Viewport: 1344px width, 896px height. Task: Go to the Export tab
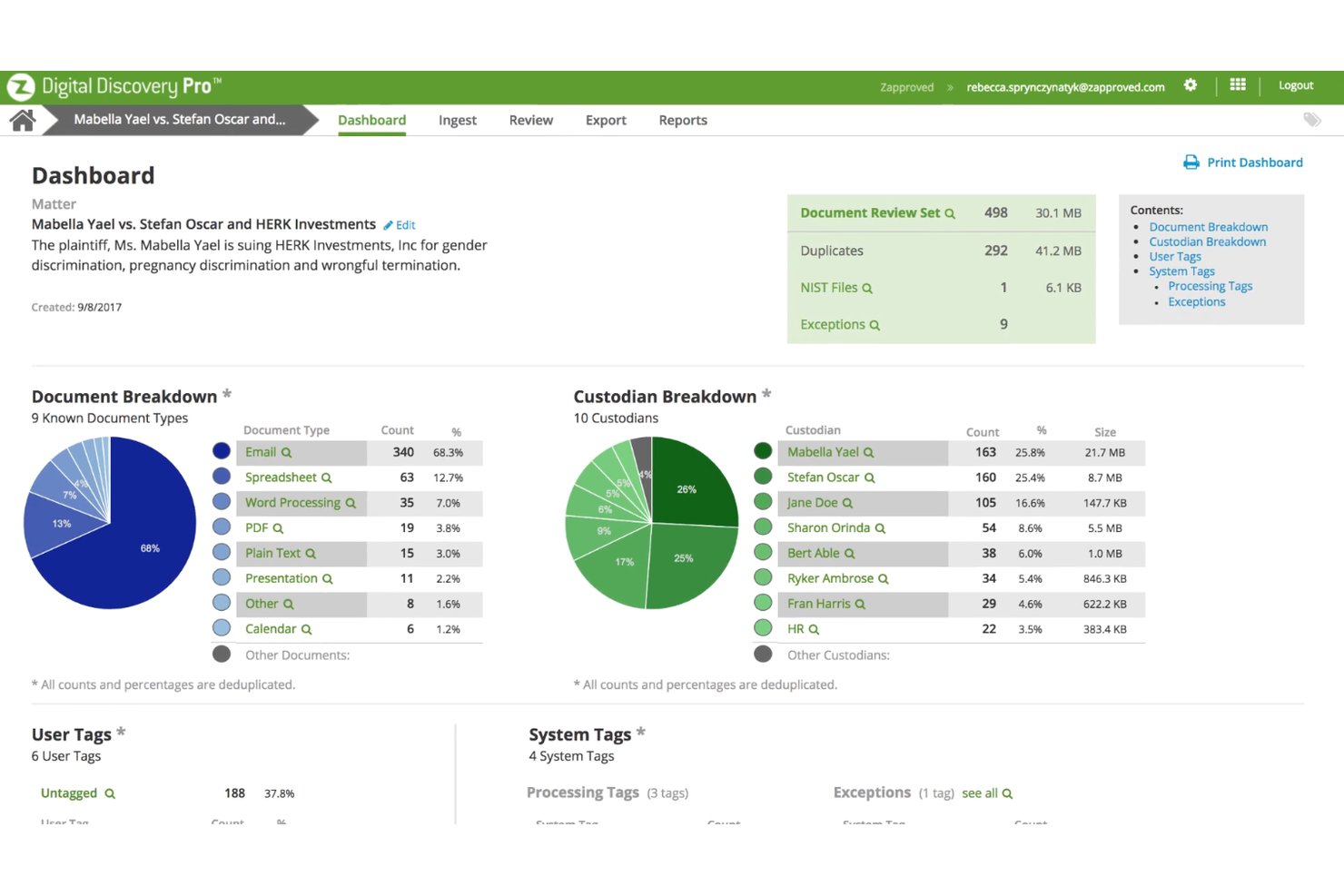(x=606, y=120)
